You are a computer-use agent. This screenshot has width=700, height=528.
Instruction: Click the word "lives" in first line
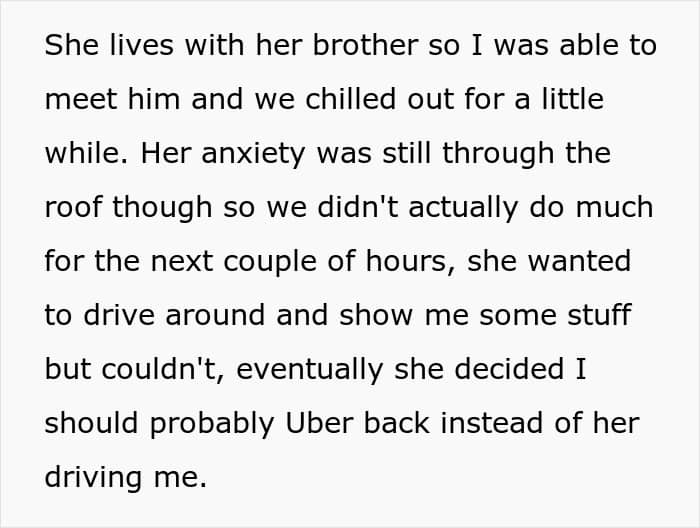click(x=142, y=45)
